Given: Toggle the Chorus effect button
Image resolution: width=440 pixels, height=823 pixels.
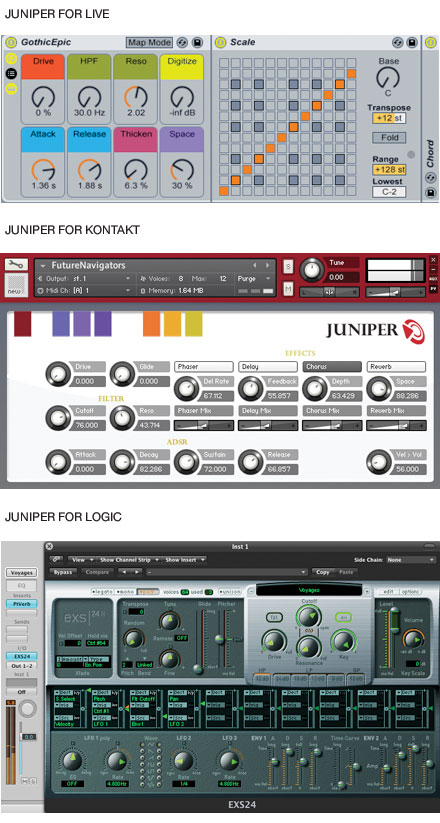Looking at the screenshot, I should (332, 366).
